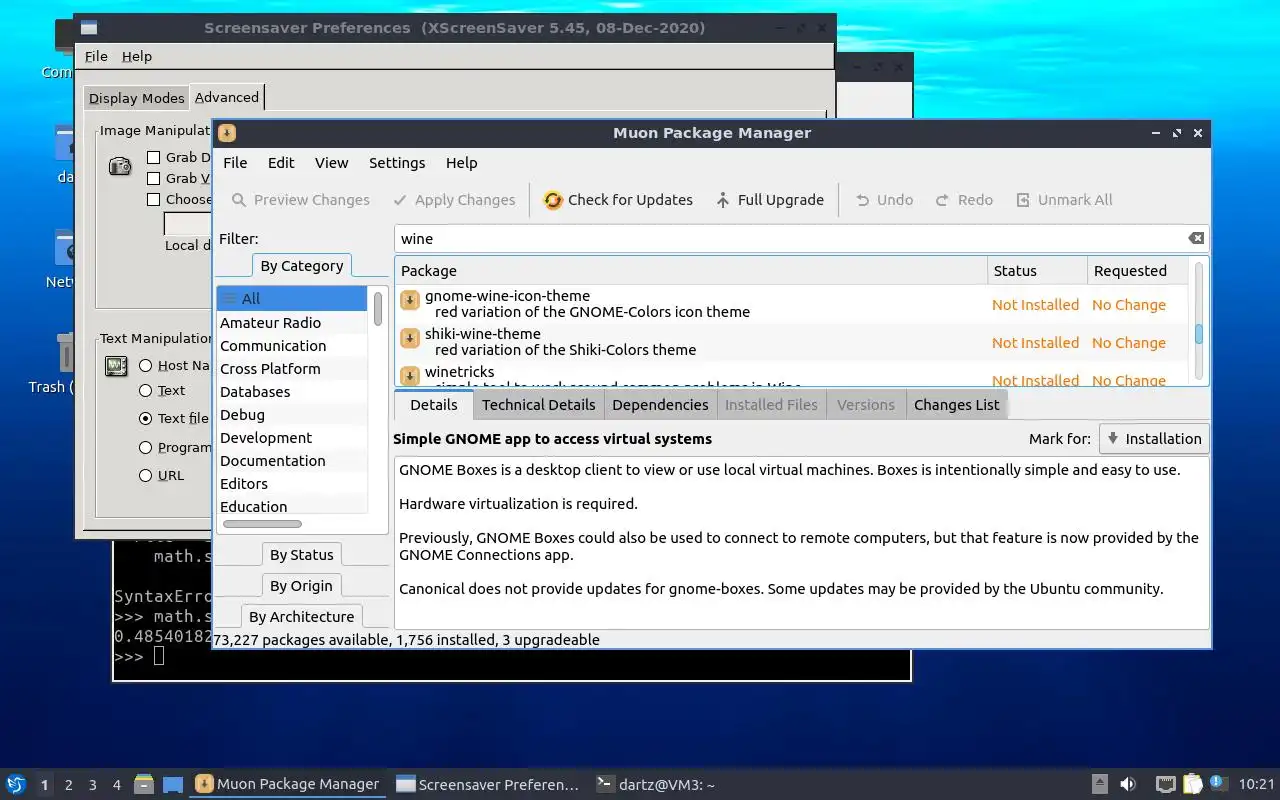This screenshot has height=800, width=1280.
Task: Sort by the Status column header
Action: click(x=1037, y=271)
